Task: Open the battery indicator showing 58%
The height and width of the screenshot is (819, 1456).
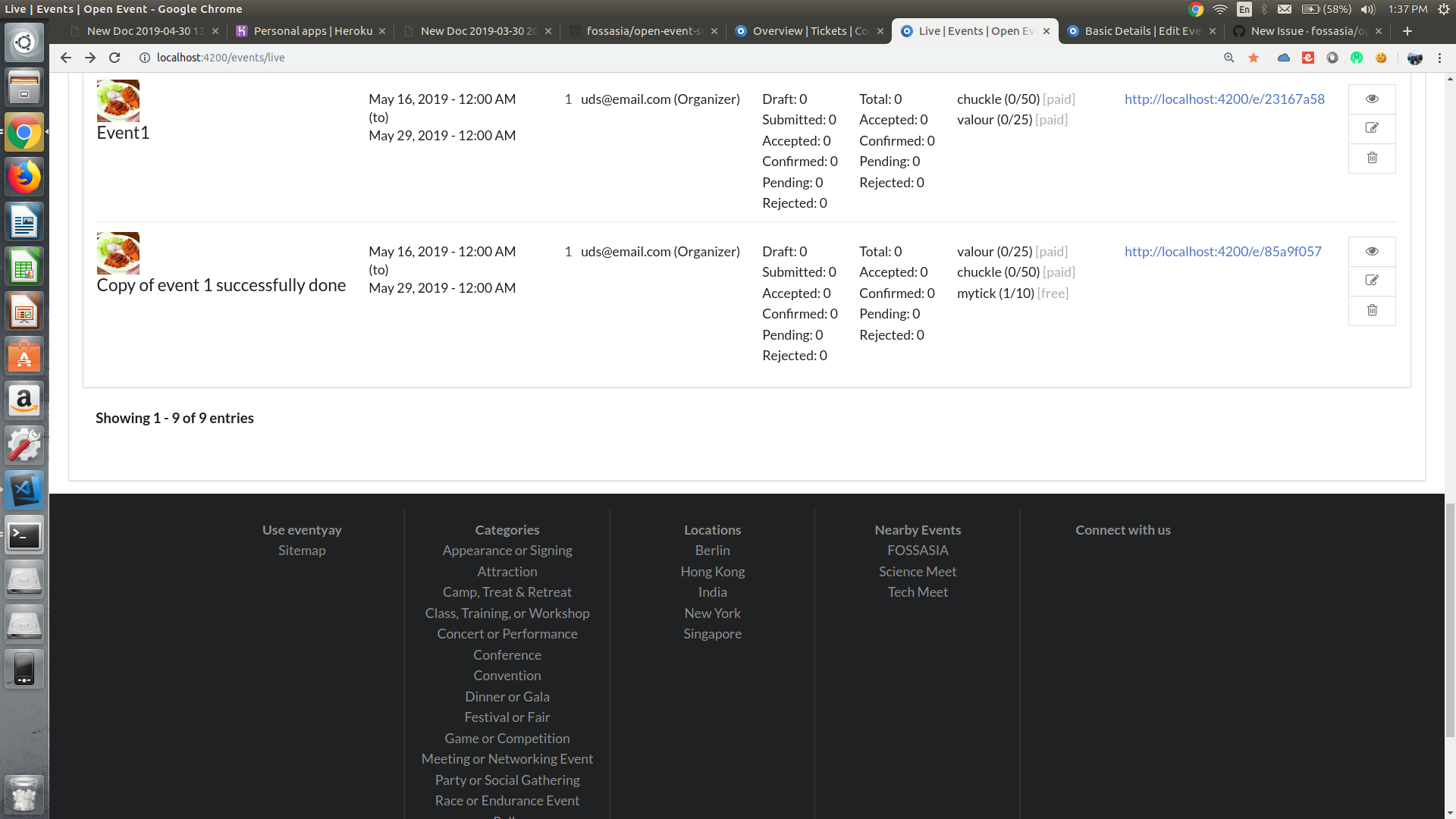Action: click(1326, 9)
